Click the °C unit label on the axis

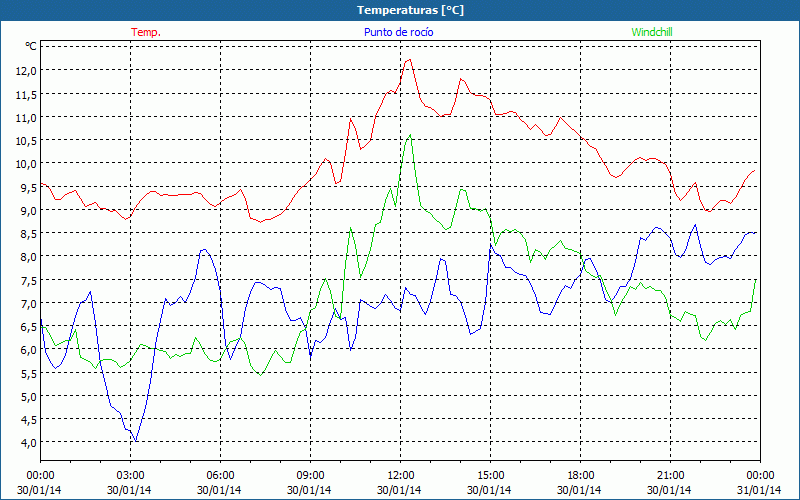pyautogui.click(x=31, y=46)
